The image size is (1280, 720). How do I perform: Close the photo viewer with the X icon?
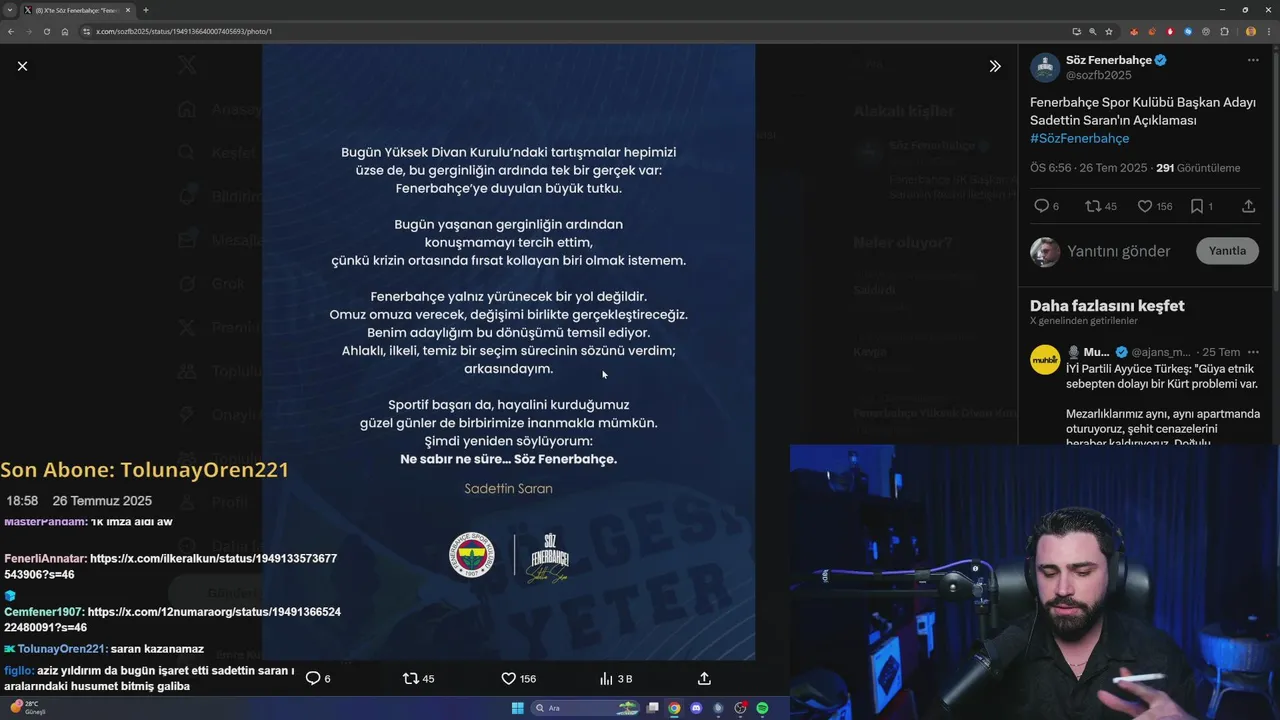click(x=22, y=66)
